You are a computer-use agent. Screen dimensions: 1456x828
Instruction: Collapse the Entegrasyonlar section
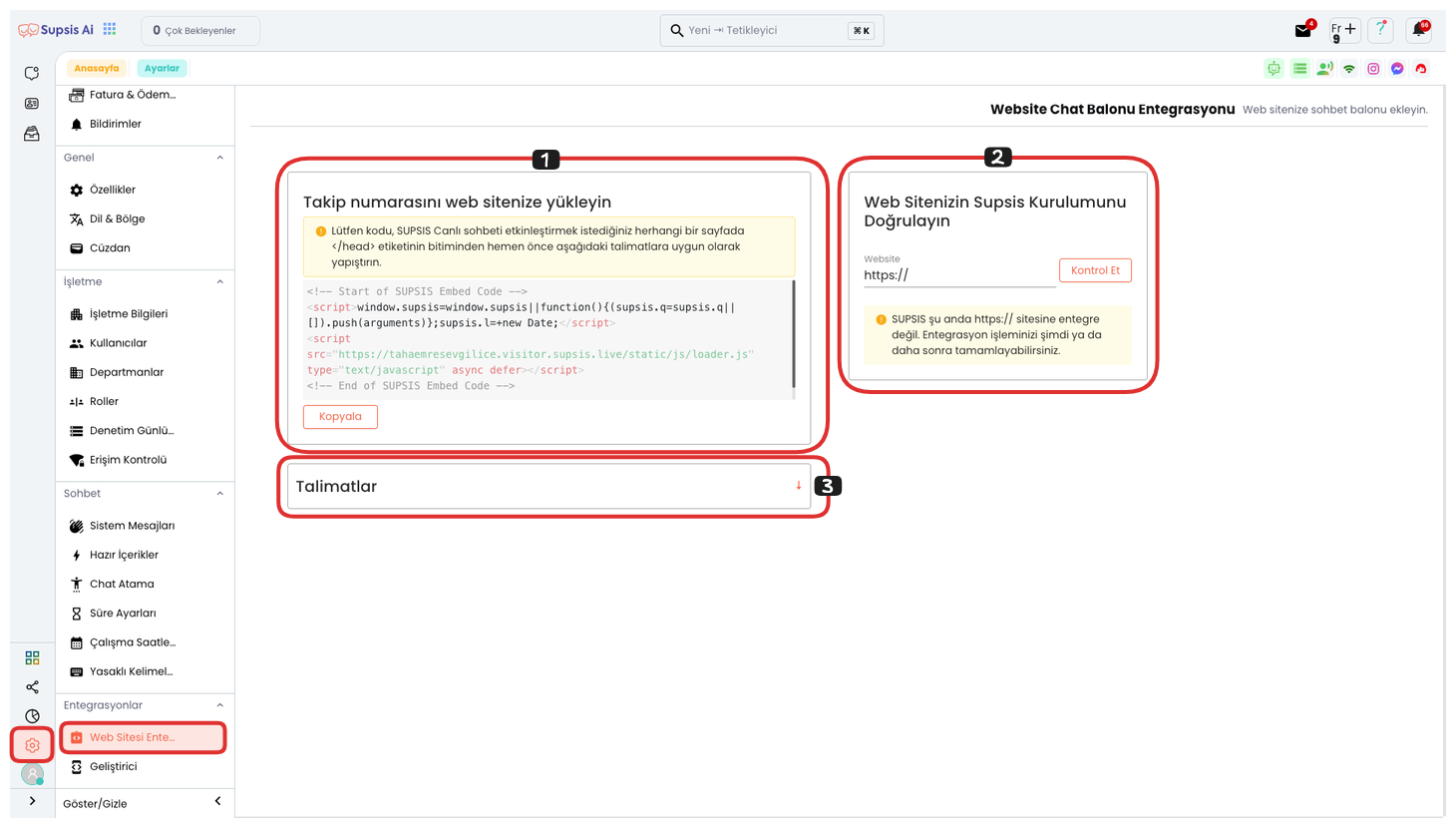[220, 705]
